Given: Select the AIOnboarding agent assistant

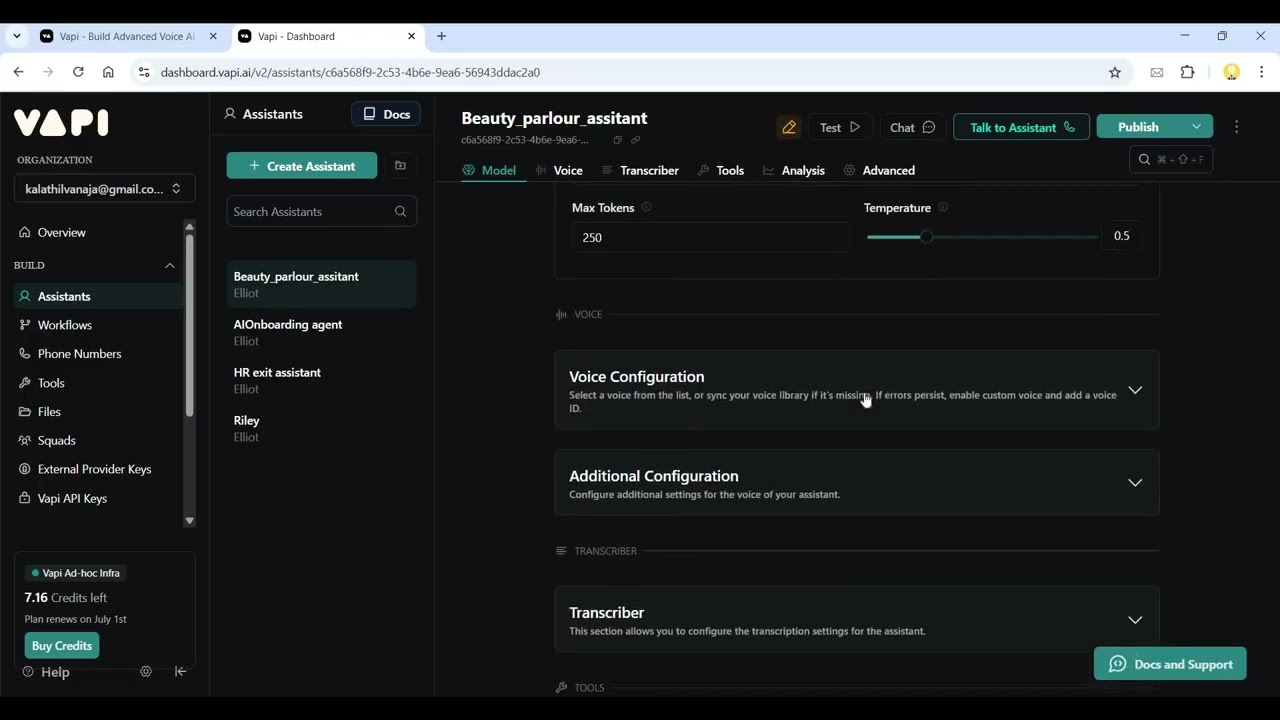Looking at the screenshot, I should 322,332.
